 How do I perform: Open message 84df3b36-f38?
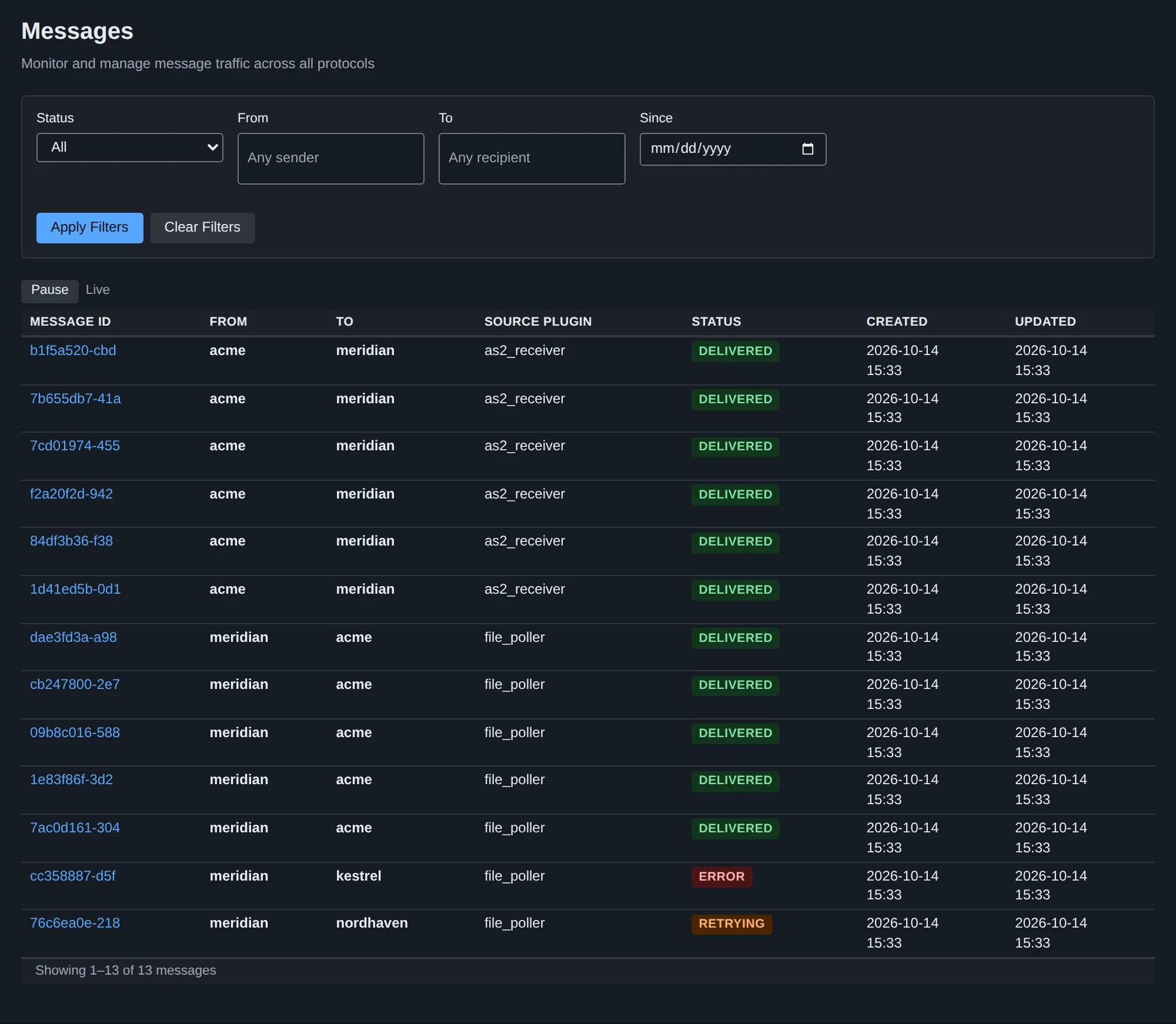point(71,541)
